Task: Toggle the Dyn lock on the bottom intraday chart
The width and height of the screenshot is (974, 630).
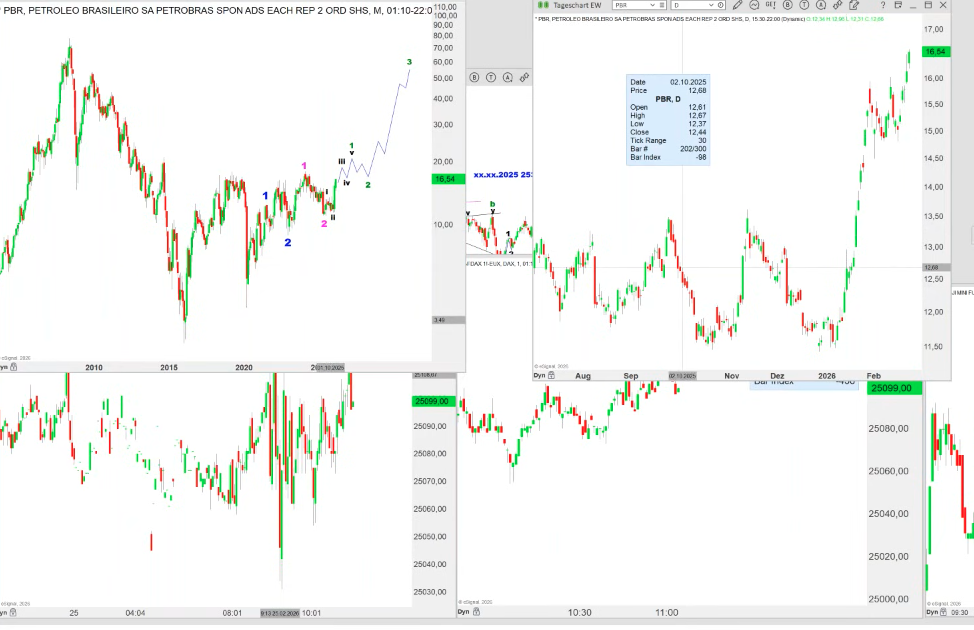Action: tap(463, 611)
